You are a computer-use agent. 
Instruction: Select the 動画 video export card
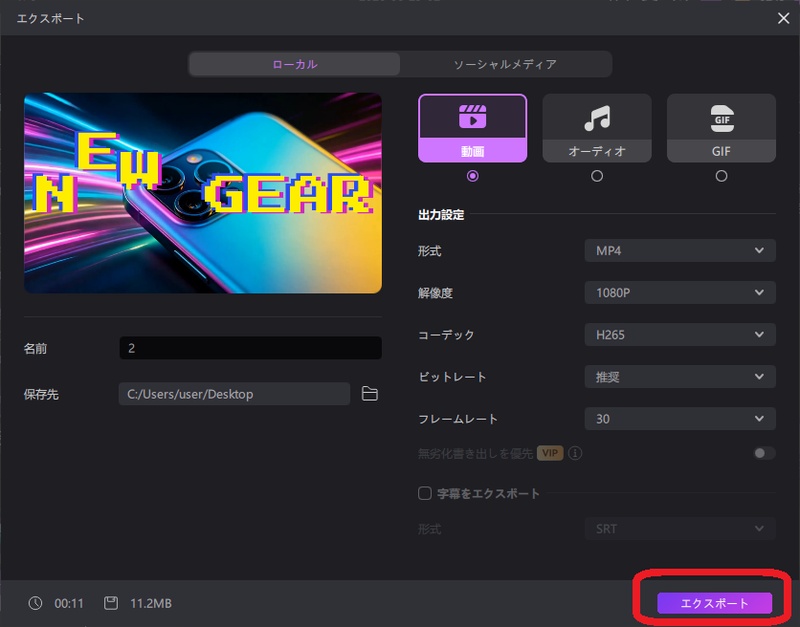[x=472, y=128]
